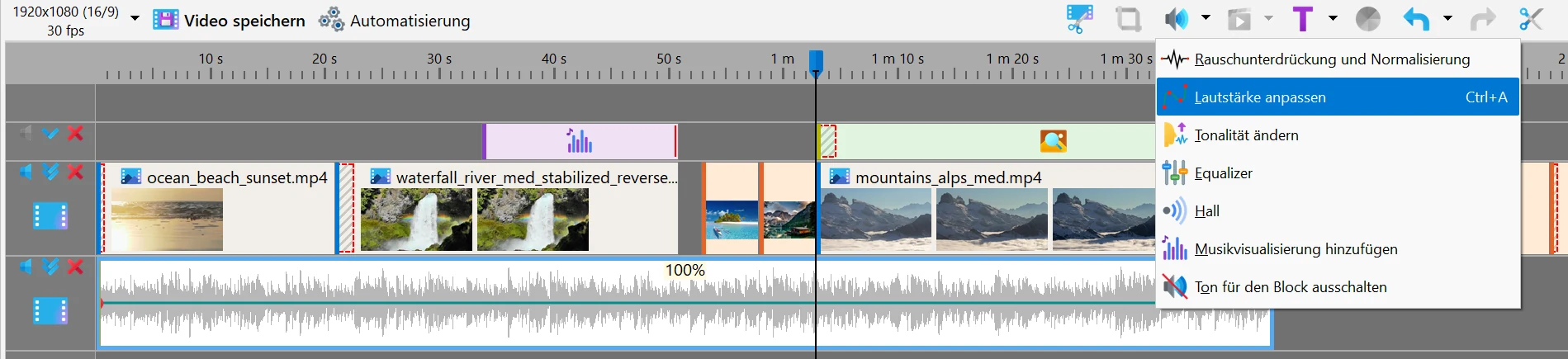This screenshot has width=1568, height=359.
Task: Click the video effects clapperboard icon
Action: [1239, 19]
